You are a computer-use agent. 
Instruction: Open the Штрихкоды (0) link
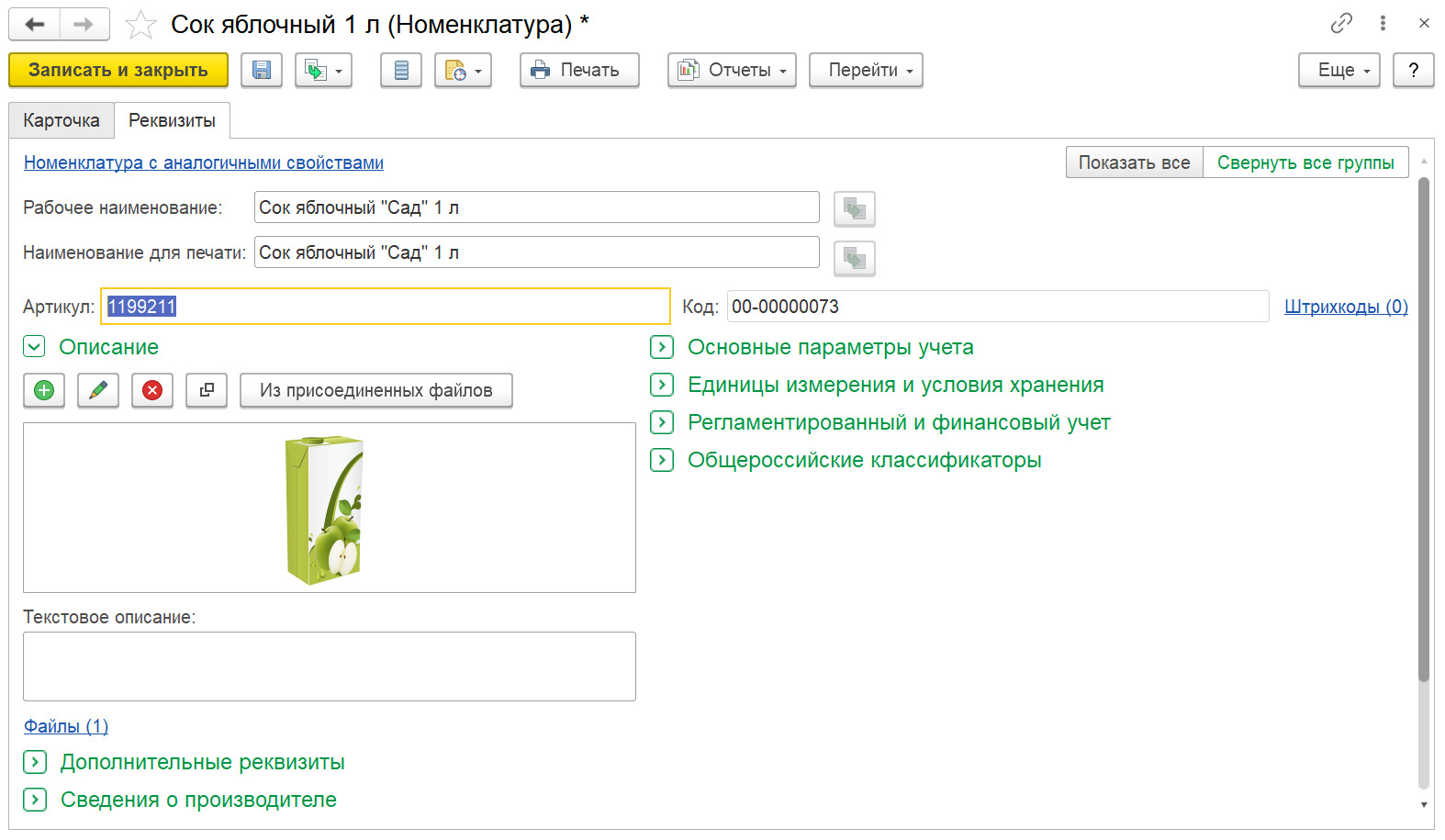coord(1346,307)
